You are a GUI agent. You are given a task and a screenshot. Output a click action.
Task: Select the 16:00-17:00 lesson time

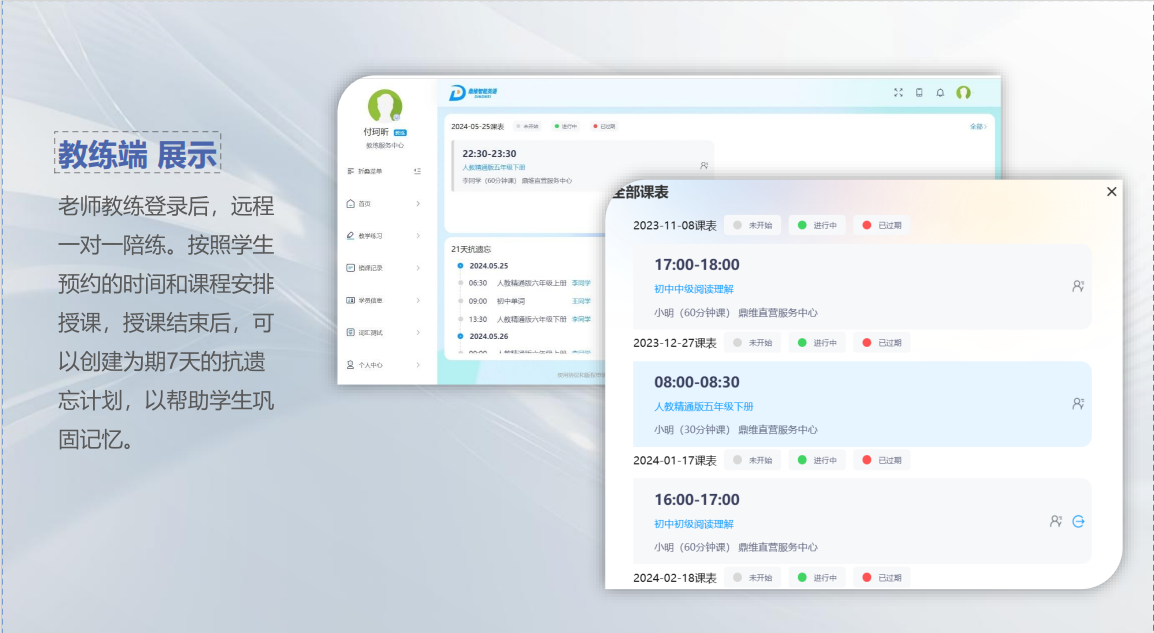tap(697, 500)
